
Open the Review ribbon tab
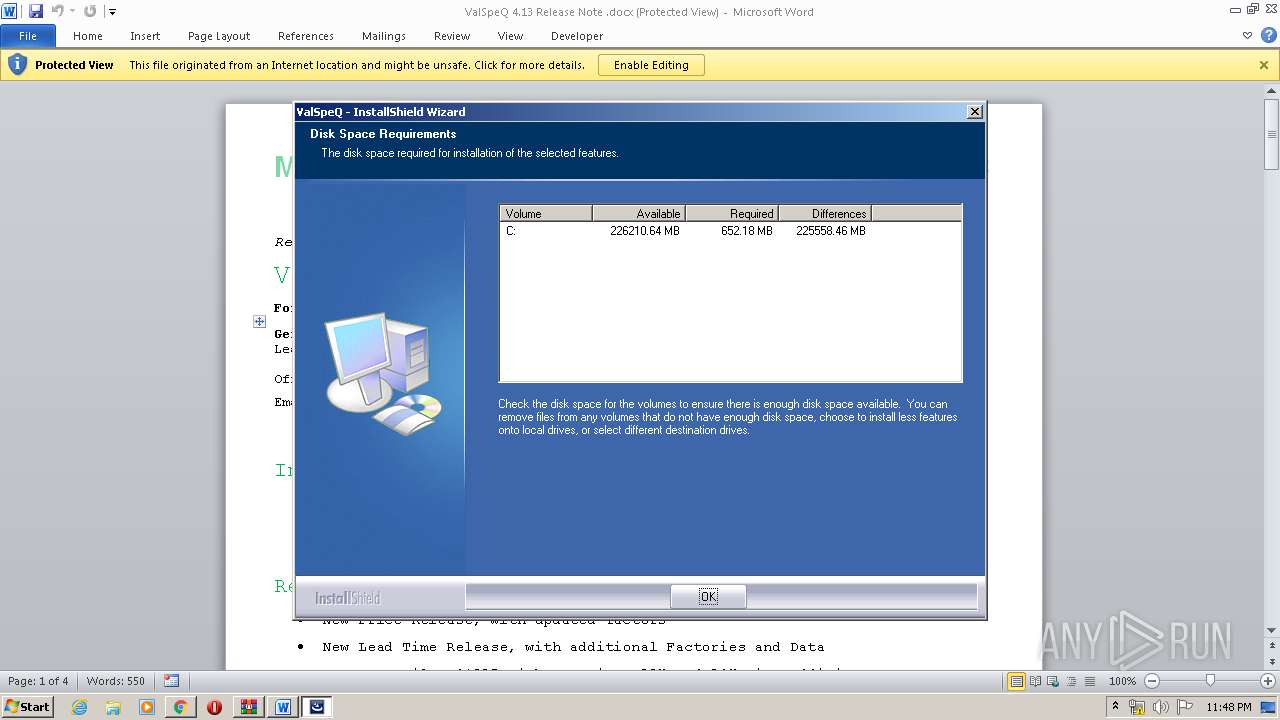tap(452, 36)
